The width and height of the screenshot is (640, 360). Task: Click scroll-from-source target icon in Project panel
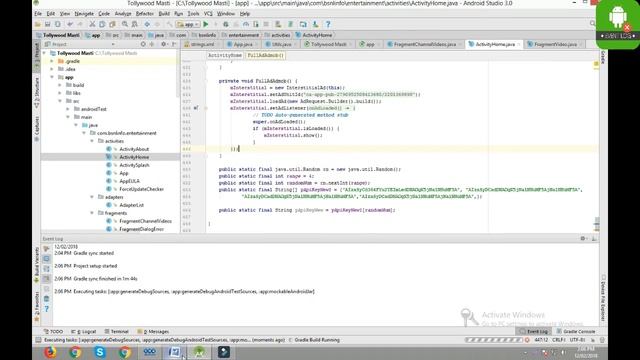[143, 44]
